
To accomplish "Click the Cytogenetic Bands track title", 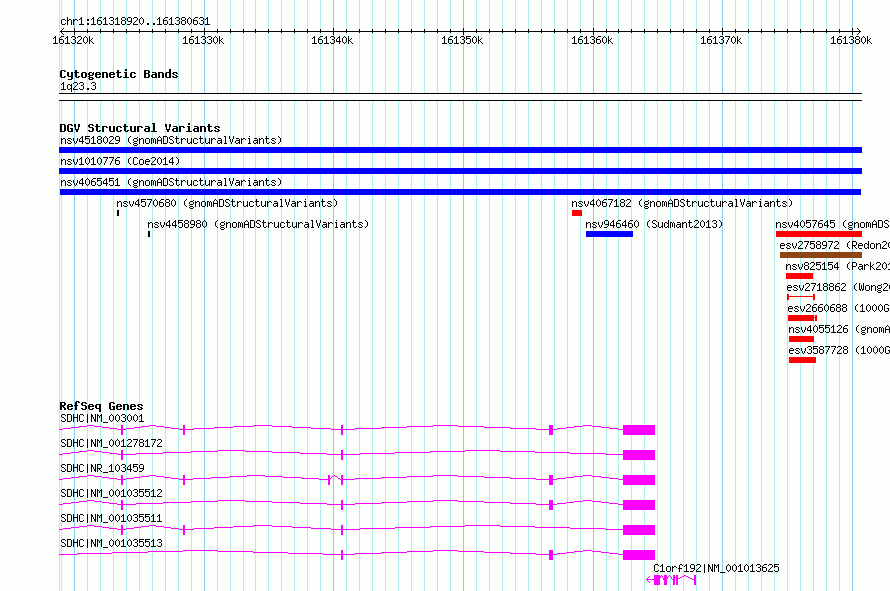I will coord(119,74).
